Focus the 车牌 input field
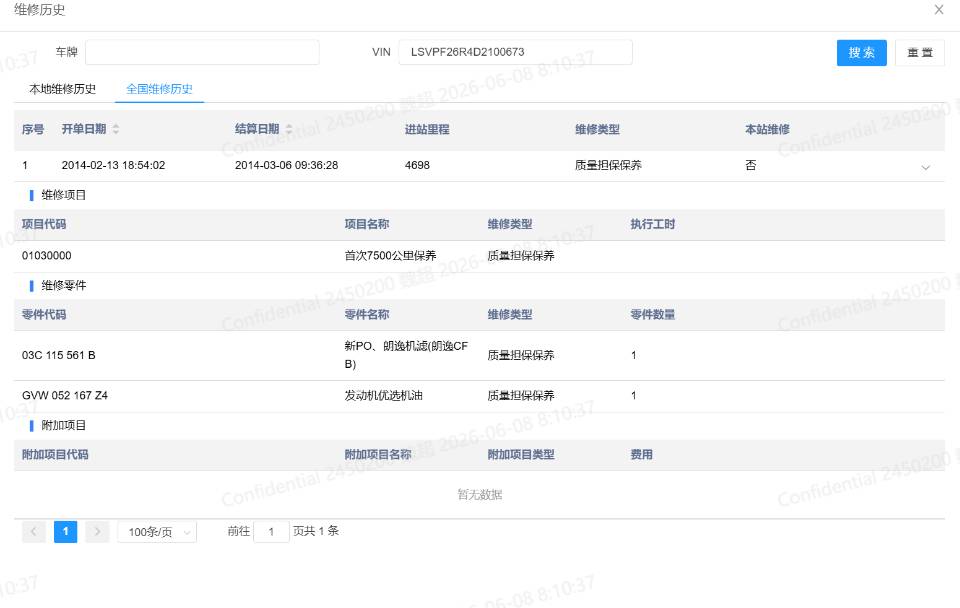 [x=202, y=52]
